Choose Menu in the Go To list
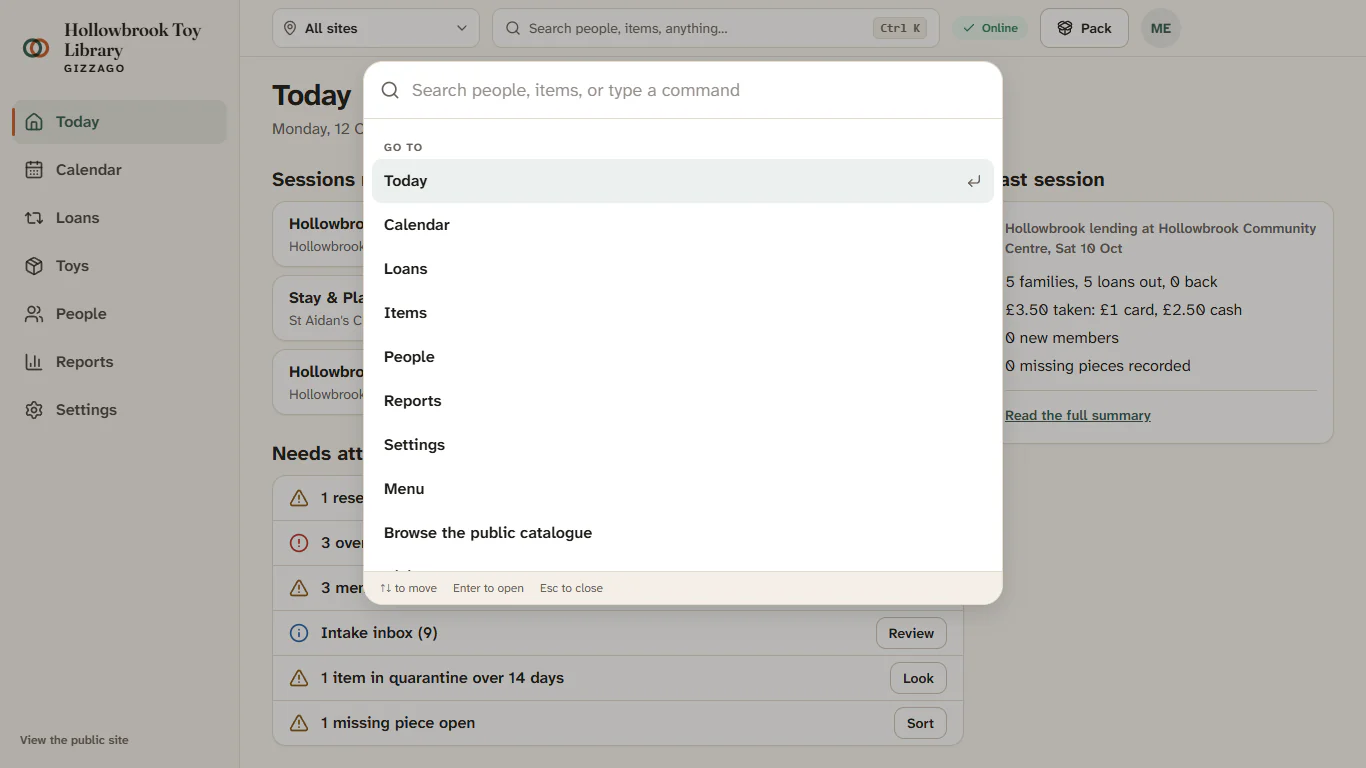Viewport: 1366px width, 768px height. coord(683,489)
